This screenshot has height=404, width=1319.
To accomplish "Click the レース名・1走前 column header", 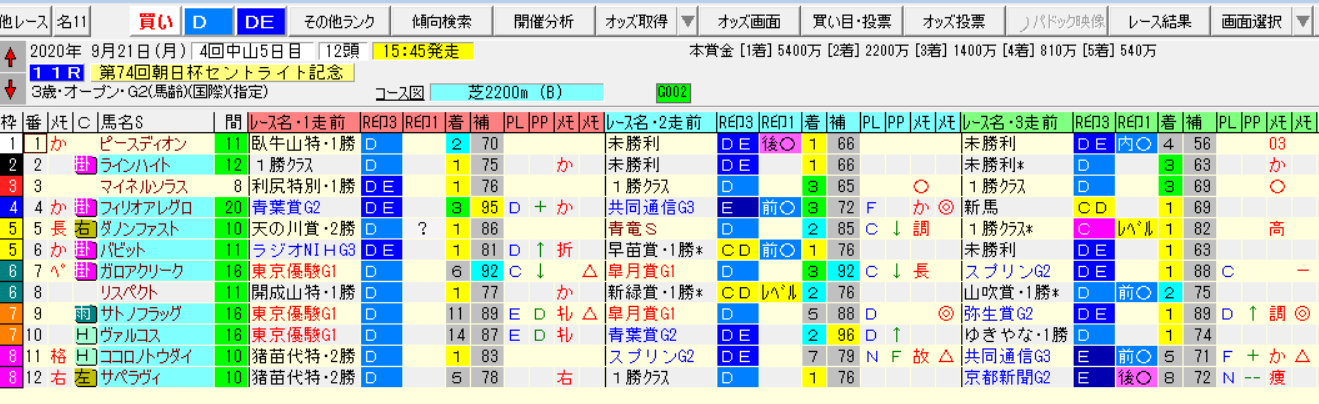I will [x=303, y=123].
